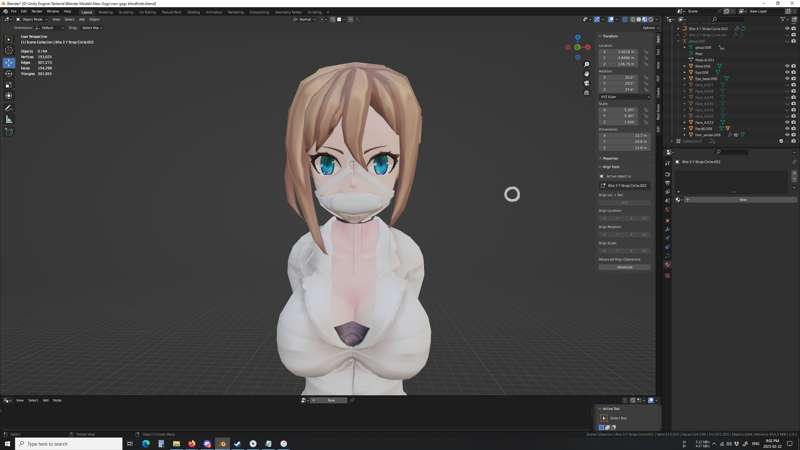Open the File menu
This screenshot has width=800, height=450.
tap(14, 11)
